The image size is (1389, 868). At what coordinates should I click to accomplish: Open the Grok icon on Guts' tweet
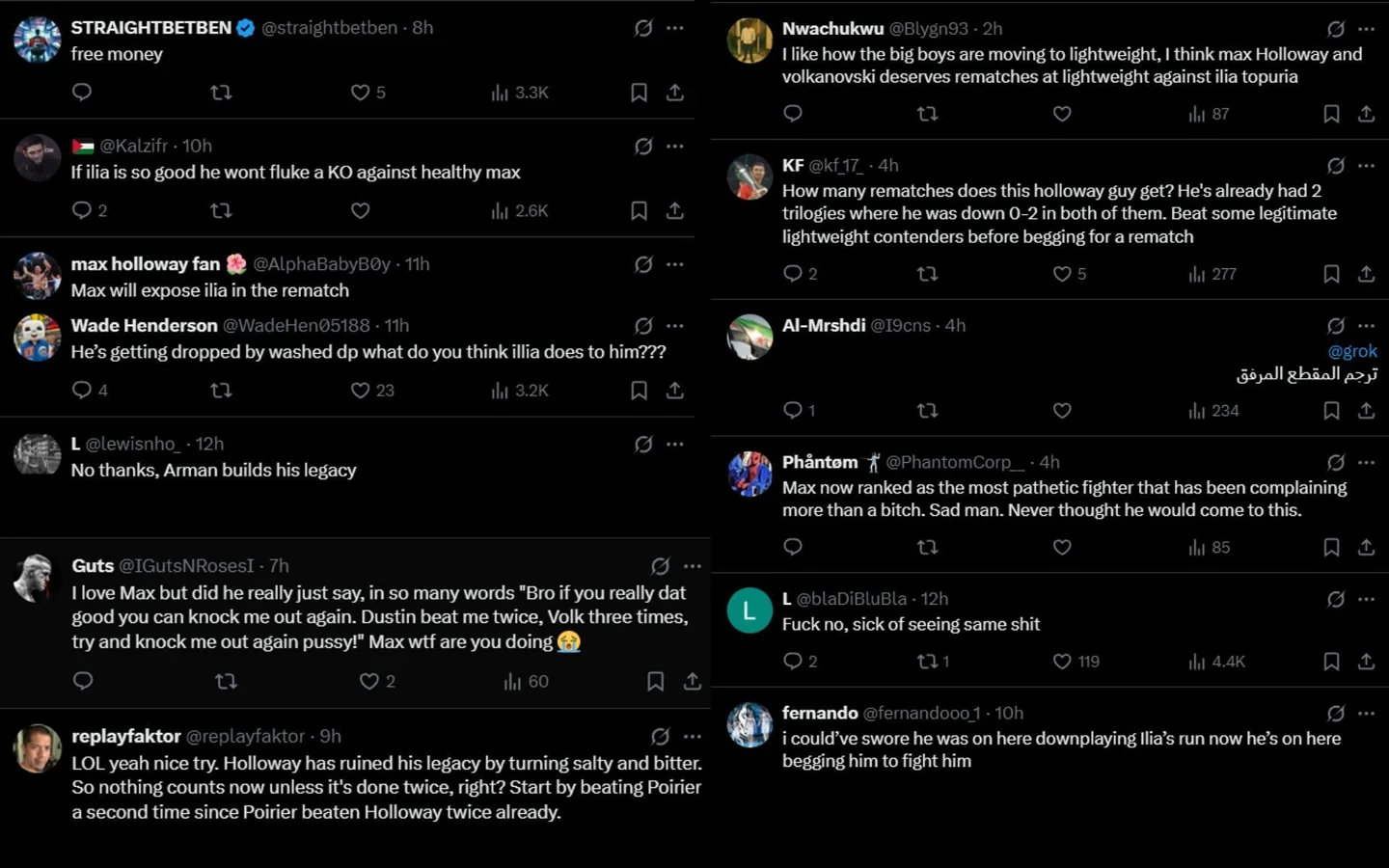660,566
